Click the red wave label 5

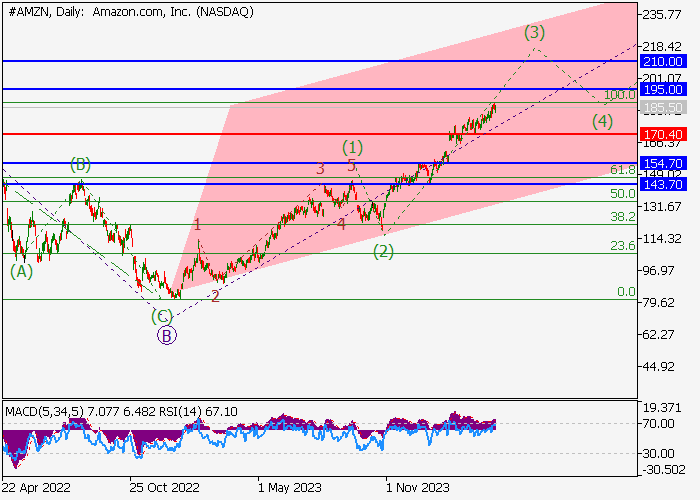[351, 165]
